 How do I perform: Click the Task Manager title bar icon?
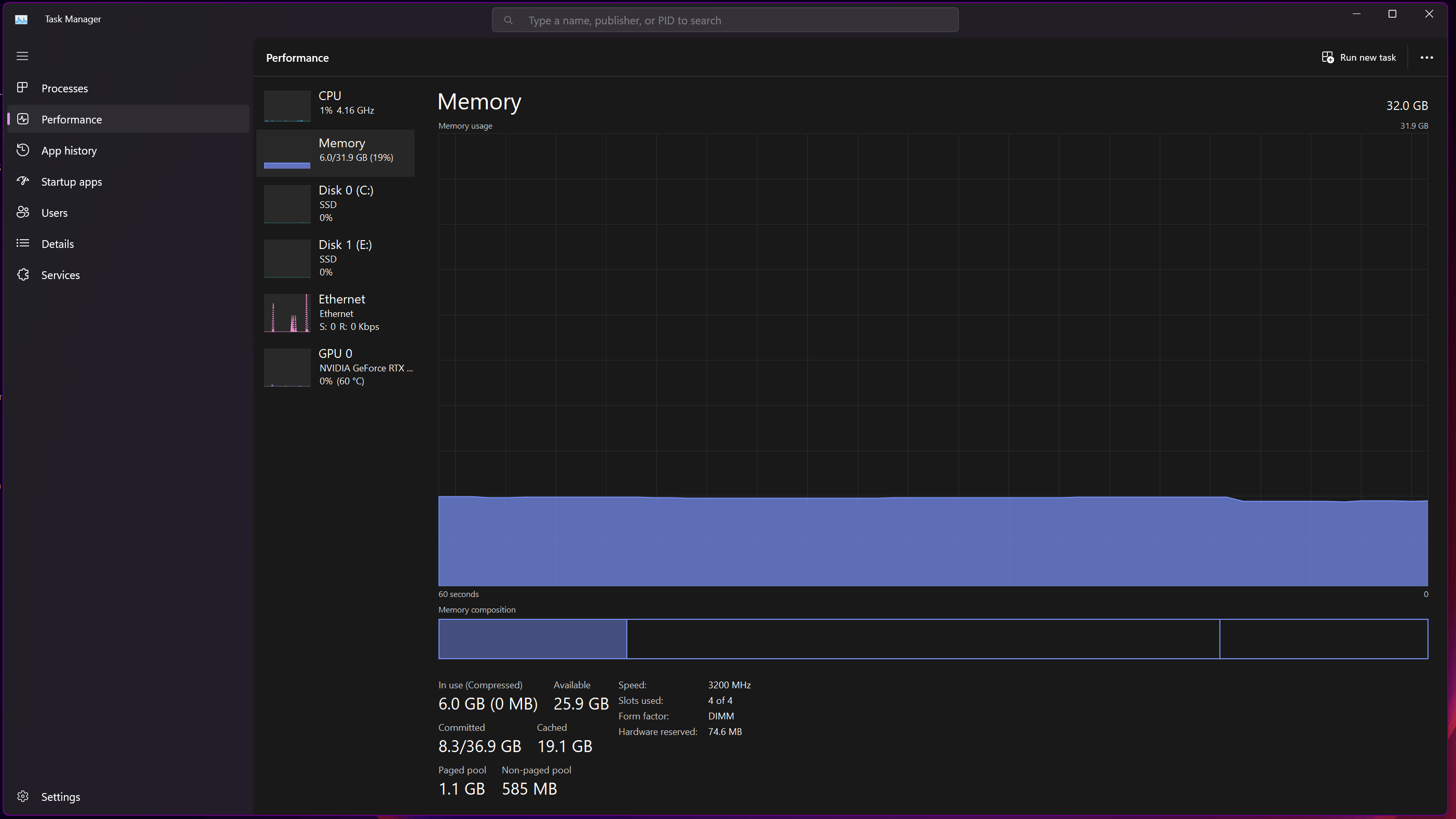pyautogui.click(x=21, y=19)
